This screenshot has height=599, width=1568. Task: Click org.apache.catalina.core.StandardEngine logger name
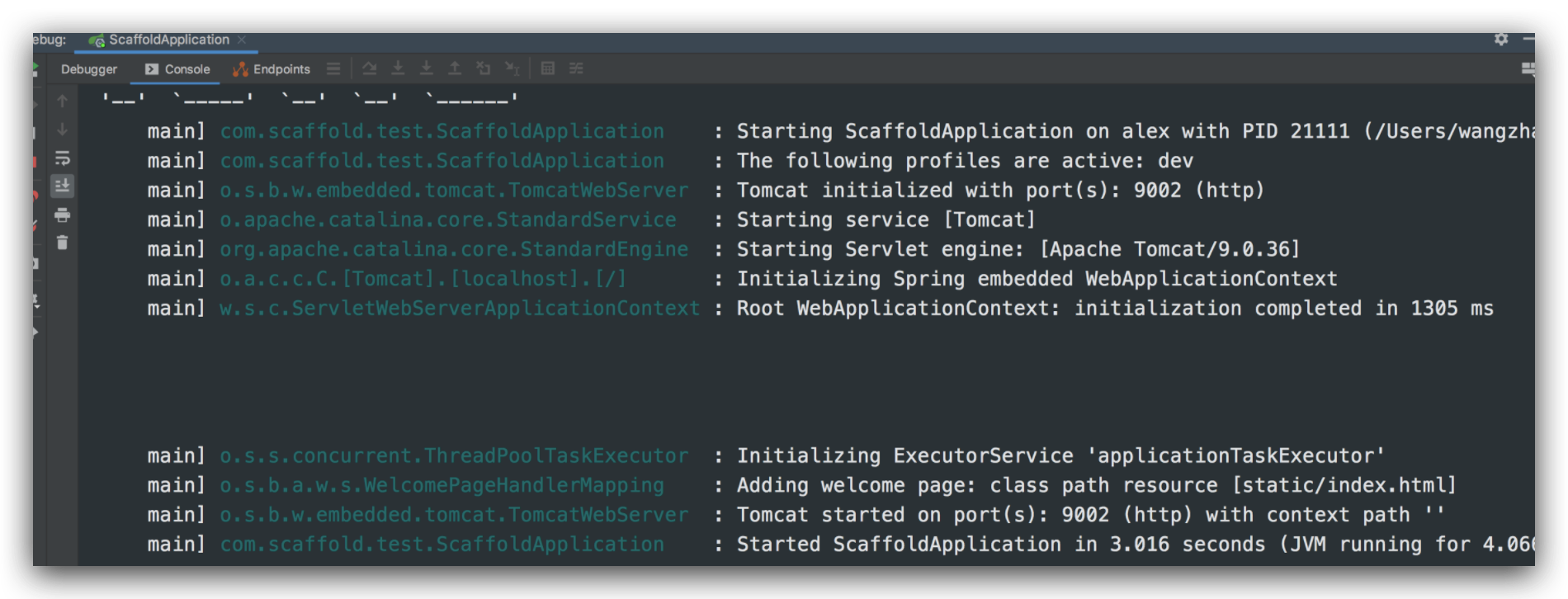(x=454, y=249)
